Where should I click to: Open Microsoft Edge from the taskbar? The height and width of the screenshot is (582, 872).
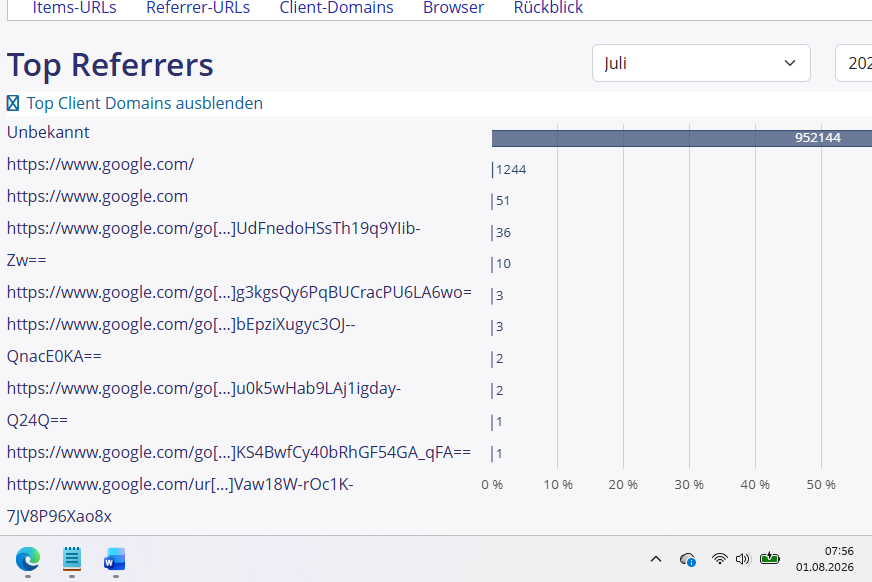28,559
